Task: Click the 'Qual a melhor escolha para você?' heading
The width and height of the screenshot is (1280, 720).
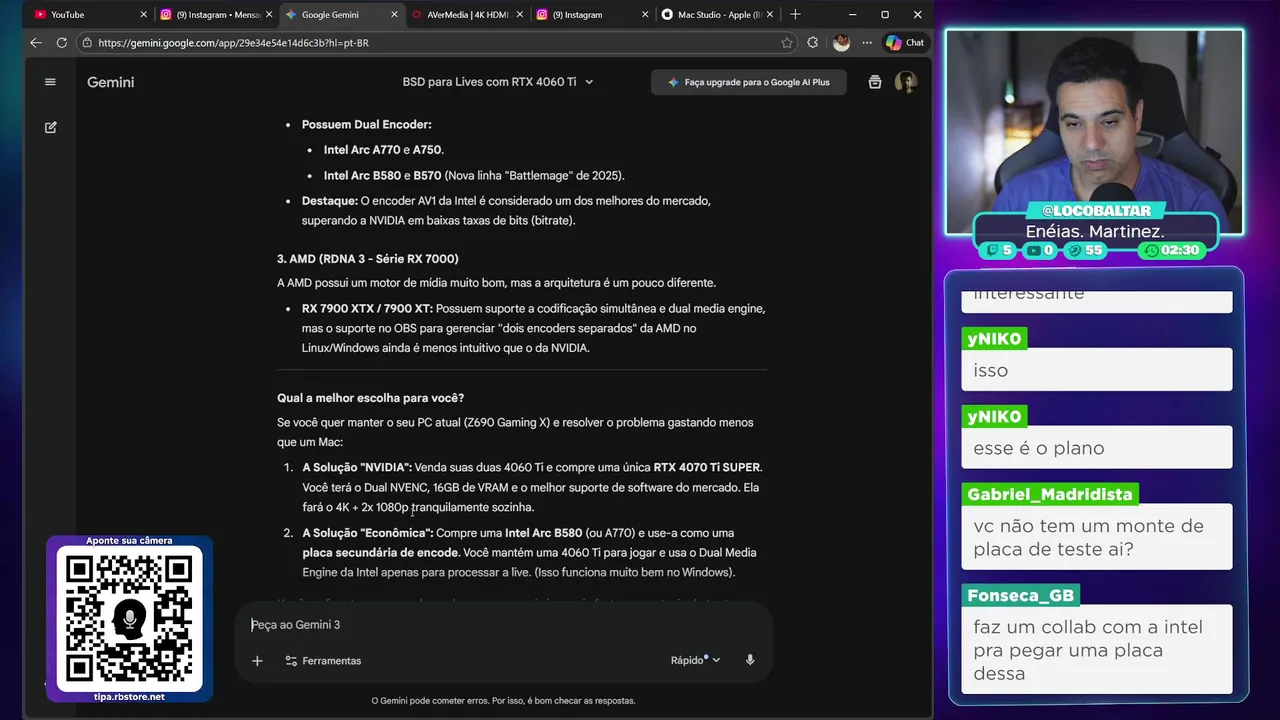Action: [x=370, y=398]
